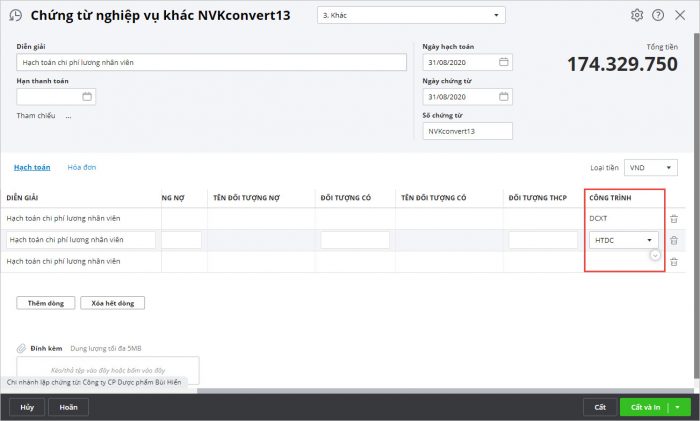Image resolution: width=700 pixels, height=421 pixels.
Task: Switch to the Hạch toán tab
Action: pos(32,167)
